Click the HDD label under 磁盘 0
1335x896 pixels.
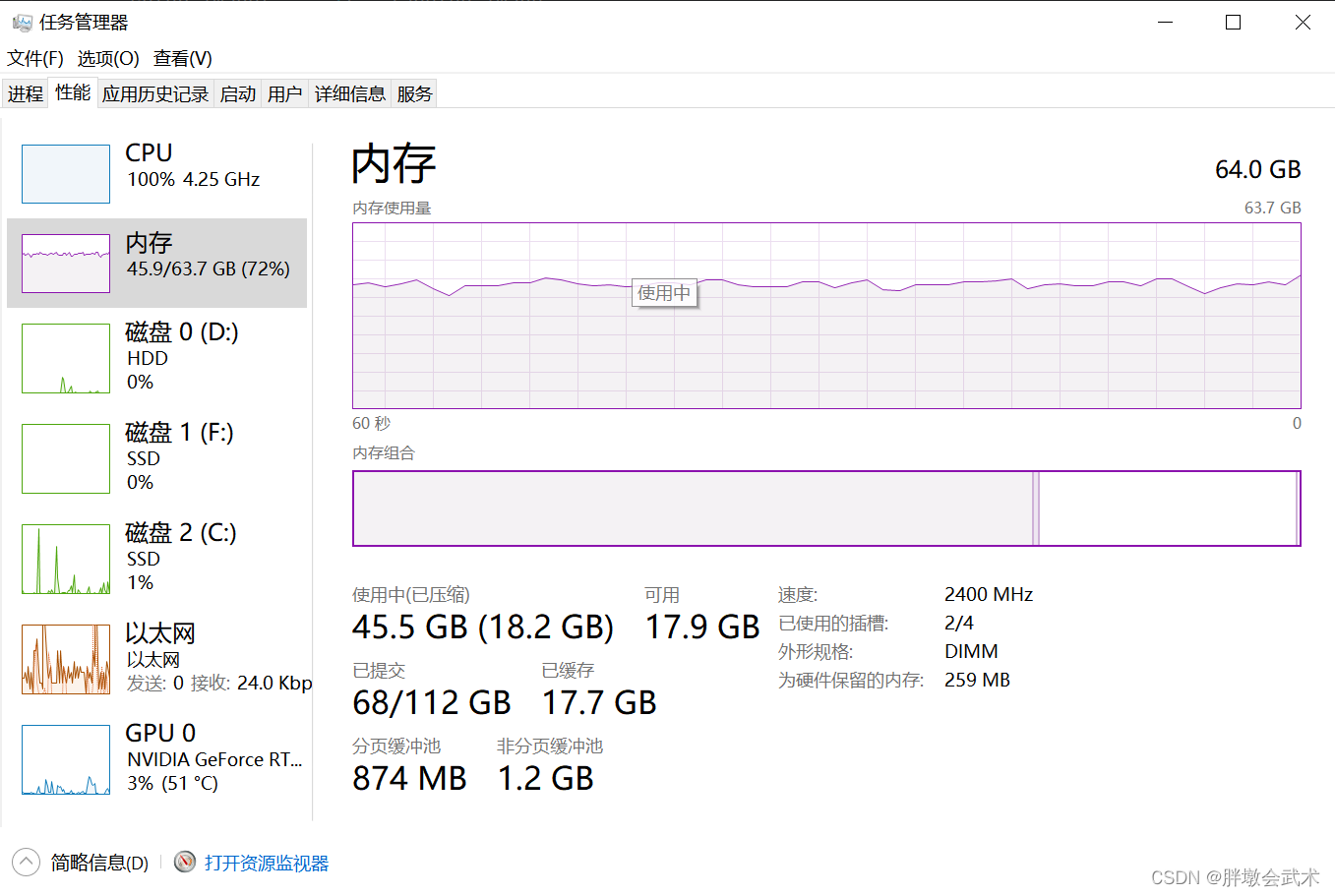coord(148,358)
